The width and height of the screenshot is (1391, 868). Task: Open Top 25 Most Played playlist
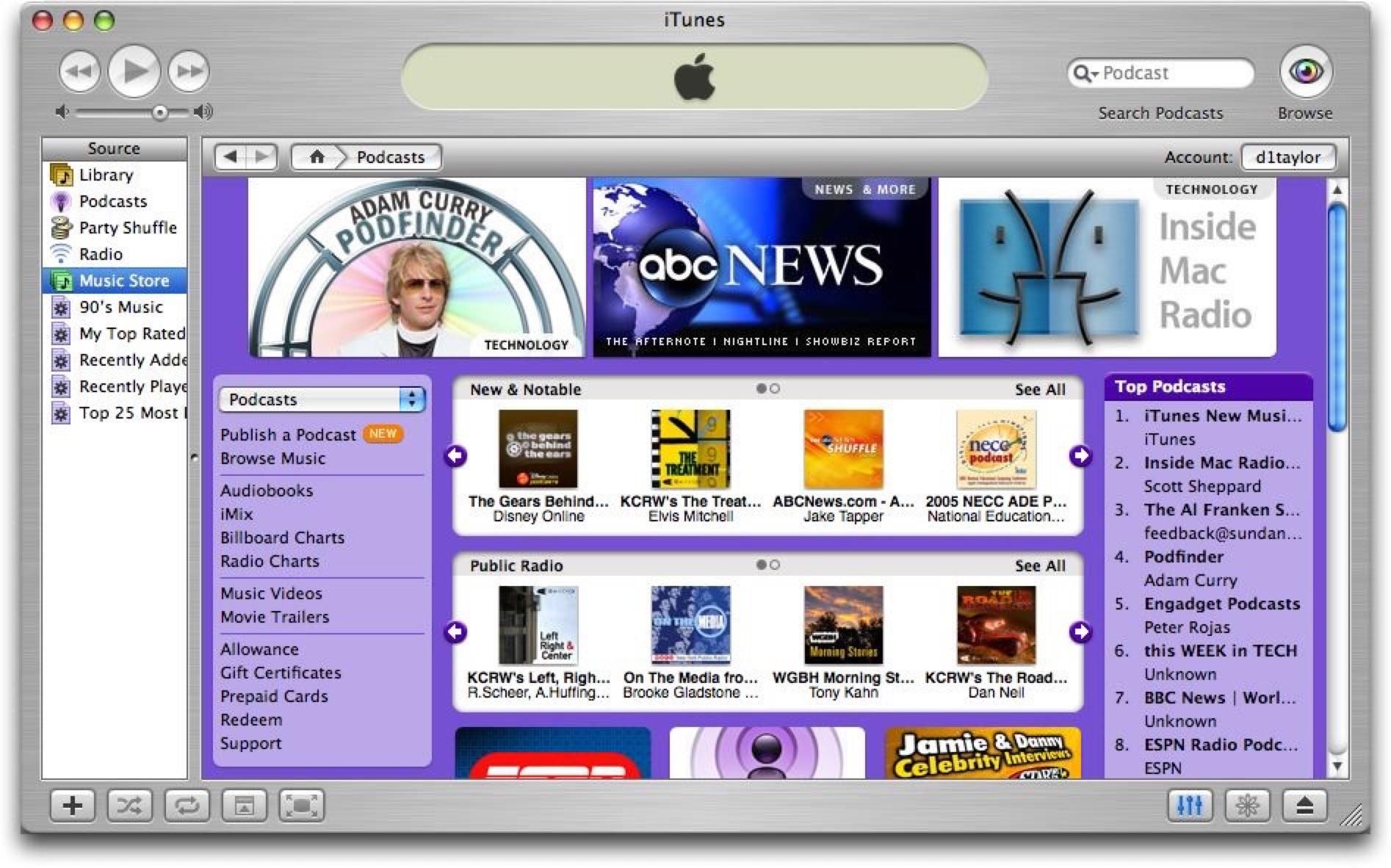[115, 413]
